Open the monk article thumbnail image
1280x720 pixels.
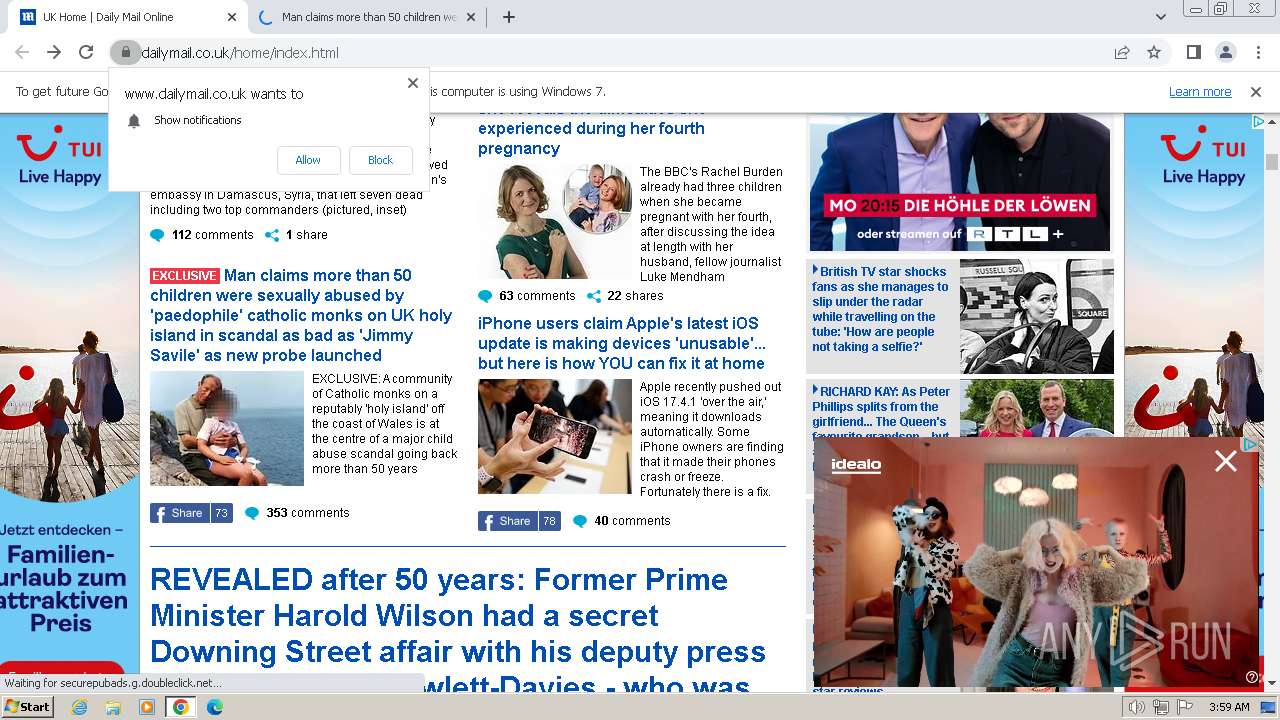coord(227,429)
